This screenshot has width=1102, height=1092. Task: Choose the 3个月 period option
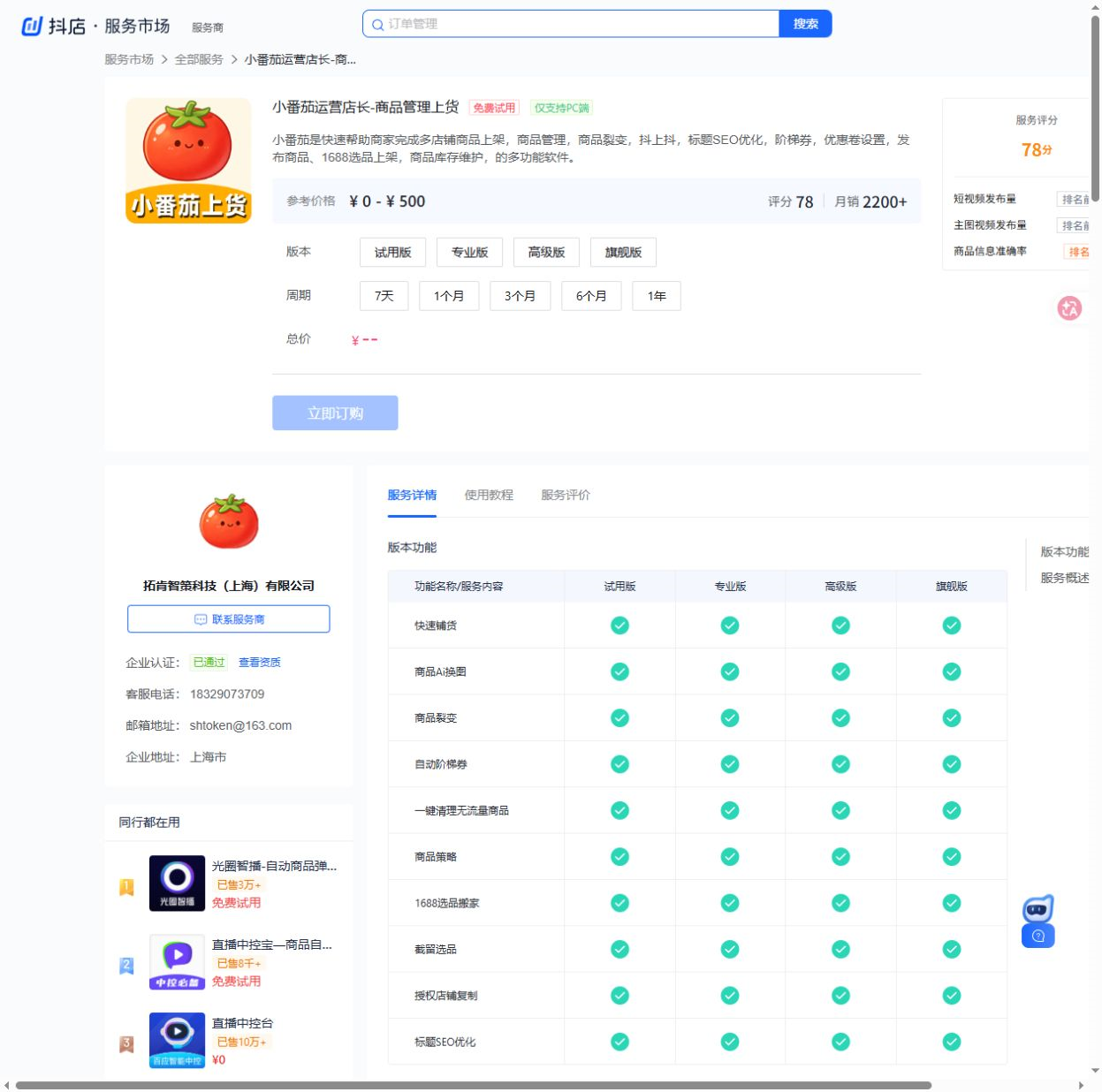click(520, 296)
